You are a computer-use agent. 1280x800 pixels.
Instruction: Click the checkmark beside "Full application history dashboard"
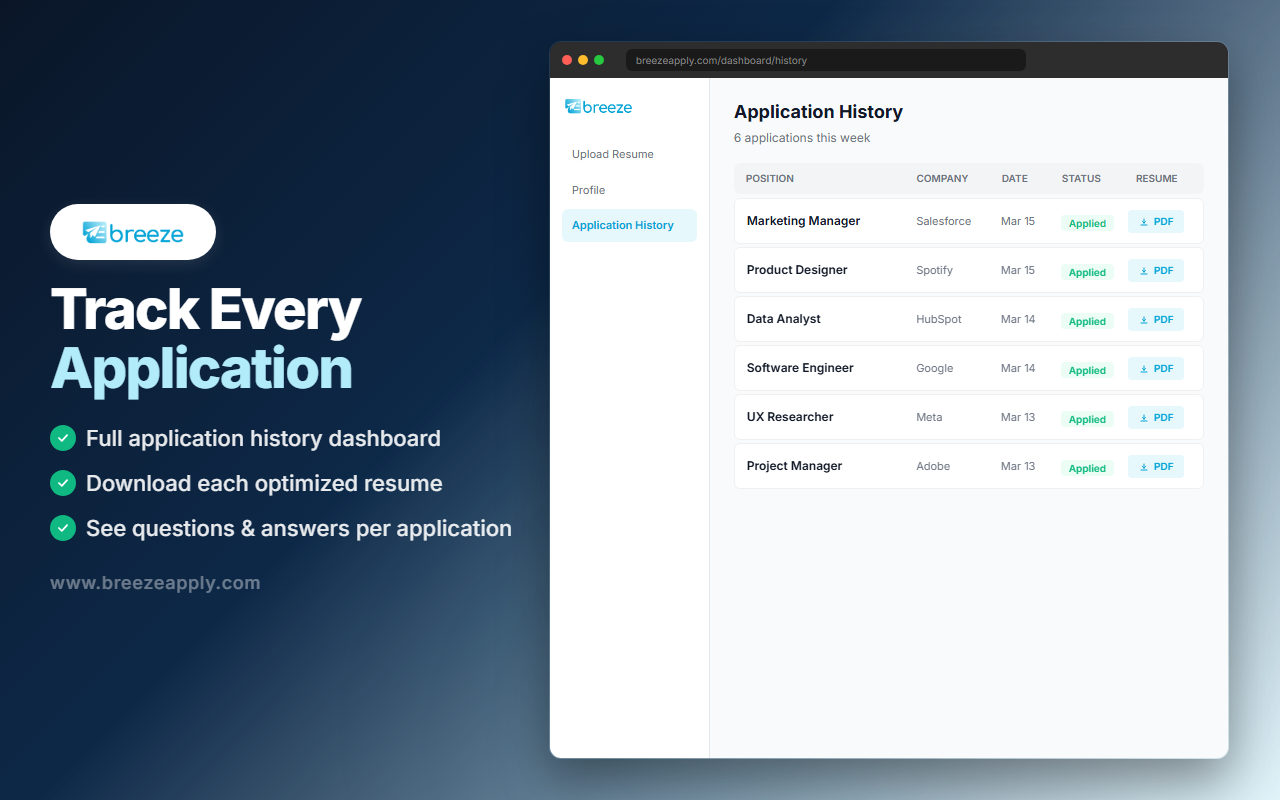click(x=62, y=438)
